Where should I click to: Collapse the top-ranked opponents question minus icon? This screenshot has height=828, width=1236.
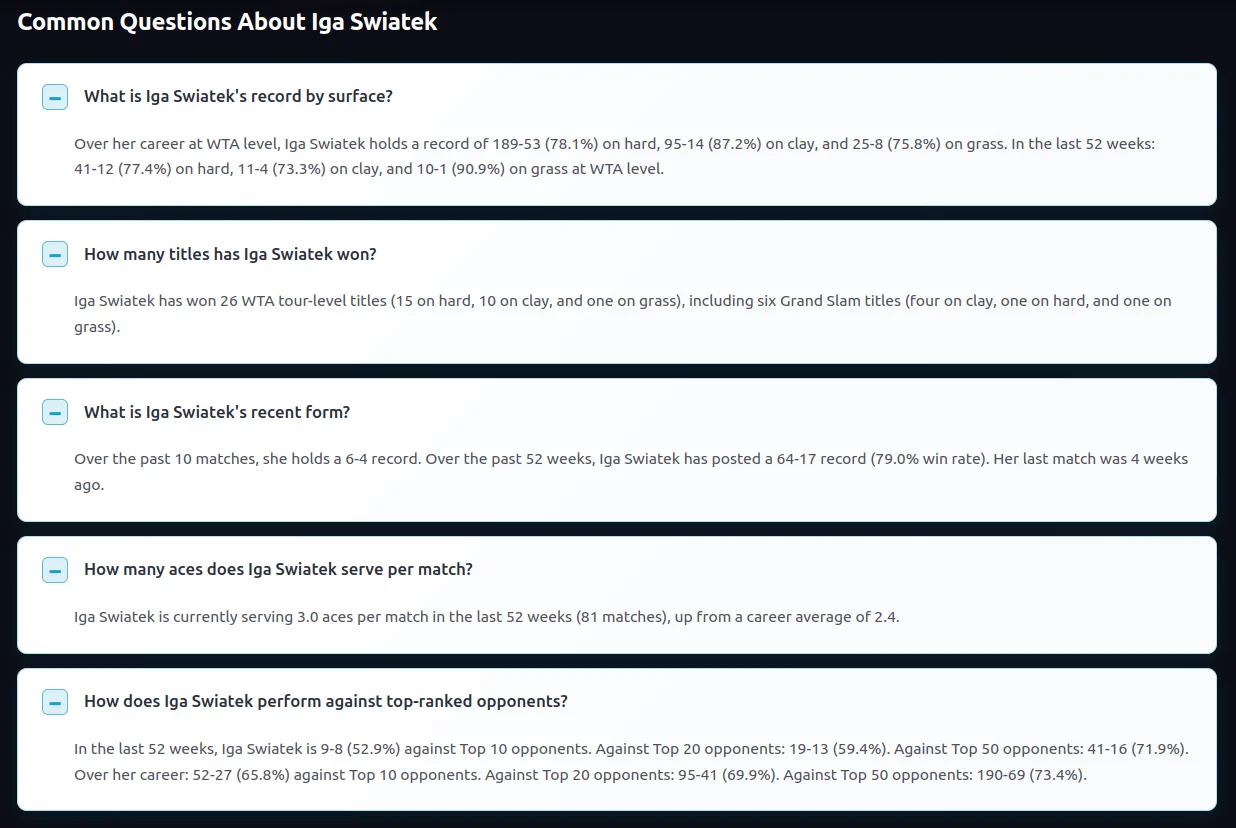coord(55,702)
